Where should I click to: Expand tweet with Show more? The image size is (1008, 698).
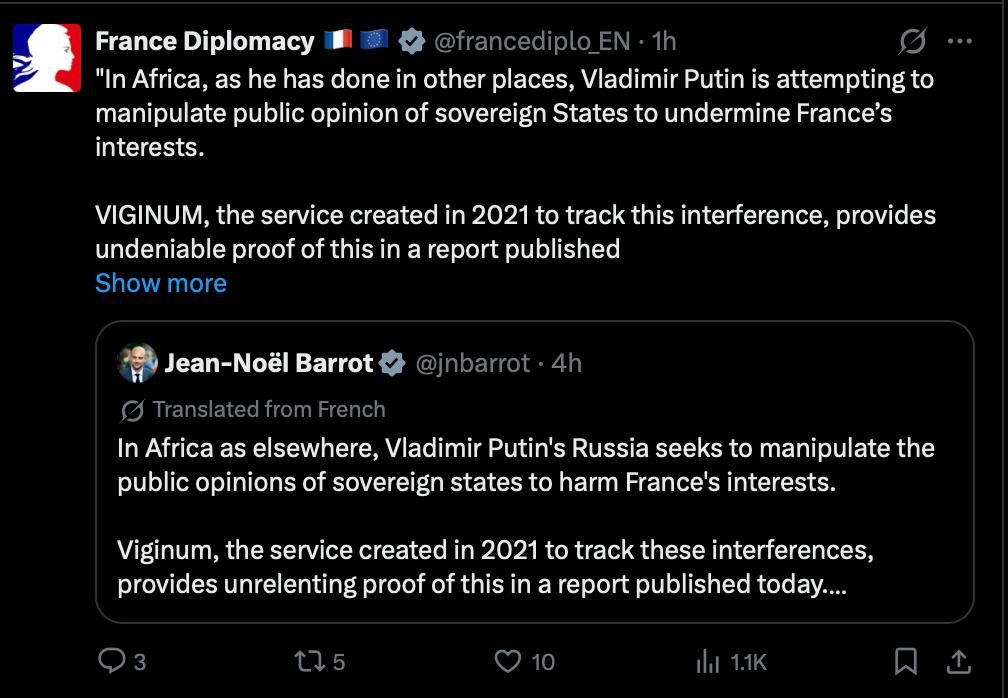161,283
